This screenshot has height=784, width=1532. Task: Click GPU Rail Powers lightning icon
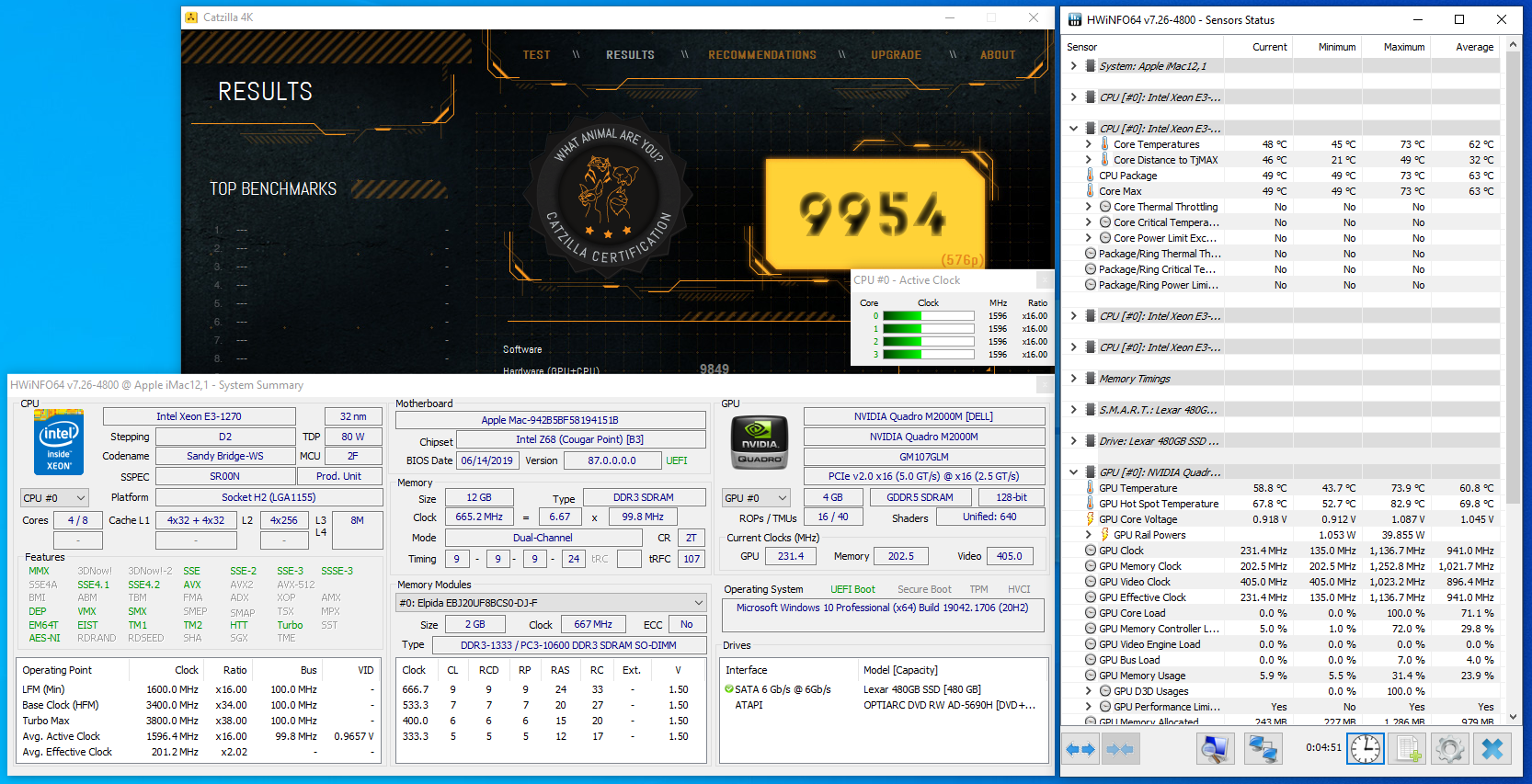(1104, 535)
